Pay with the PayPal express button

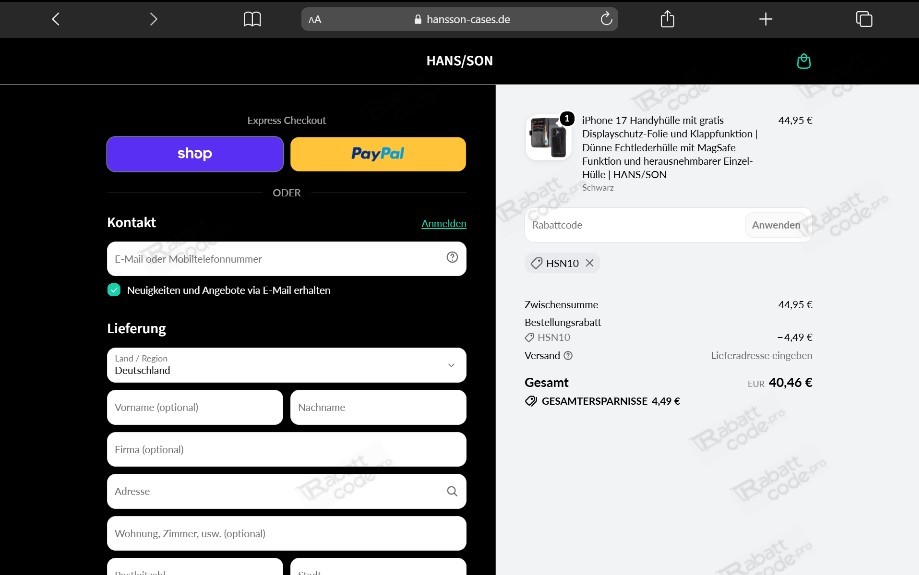378,154
